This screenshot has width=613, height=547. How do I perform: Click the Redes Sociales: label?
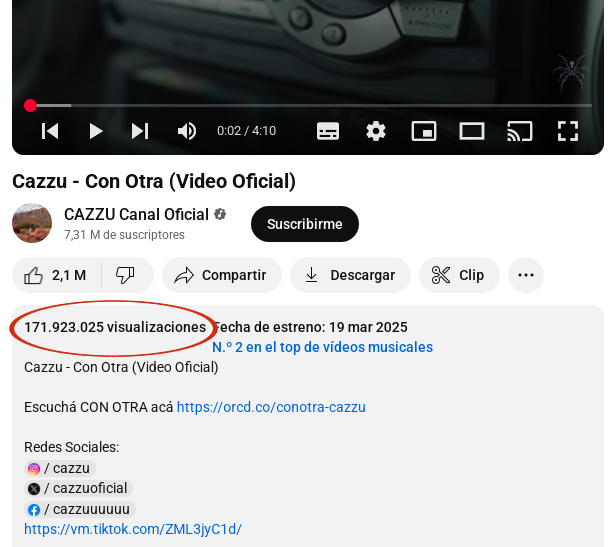coord(72,447)
